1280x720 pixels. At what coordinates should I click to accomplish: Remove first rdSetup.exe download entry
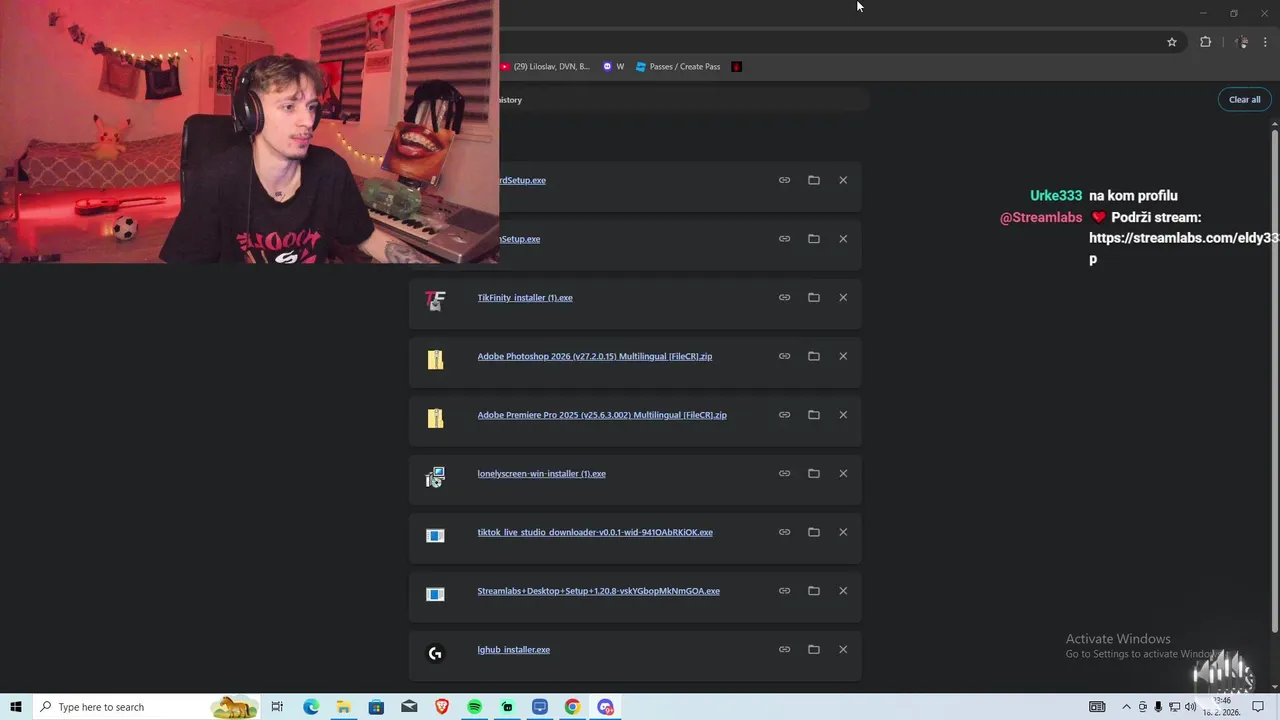[843, 180]
